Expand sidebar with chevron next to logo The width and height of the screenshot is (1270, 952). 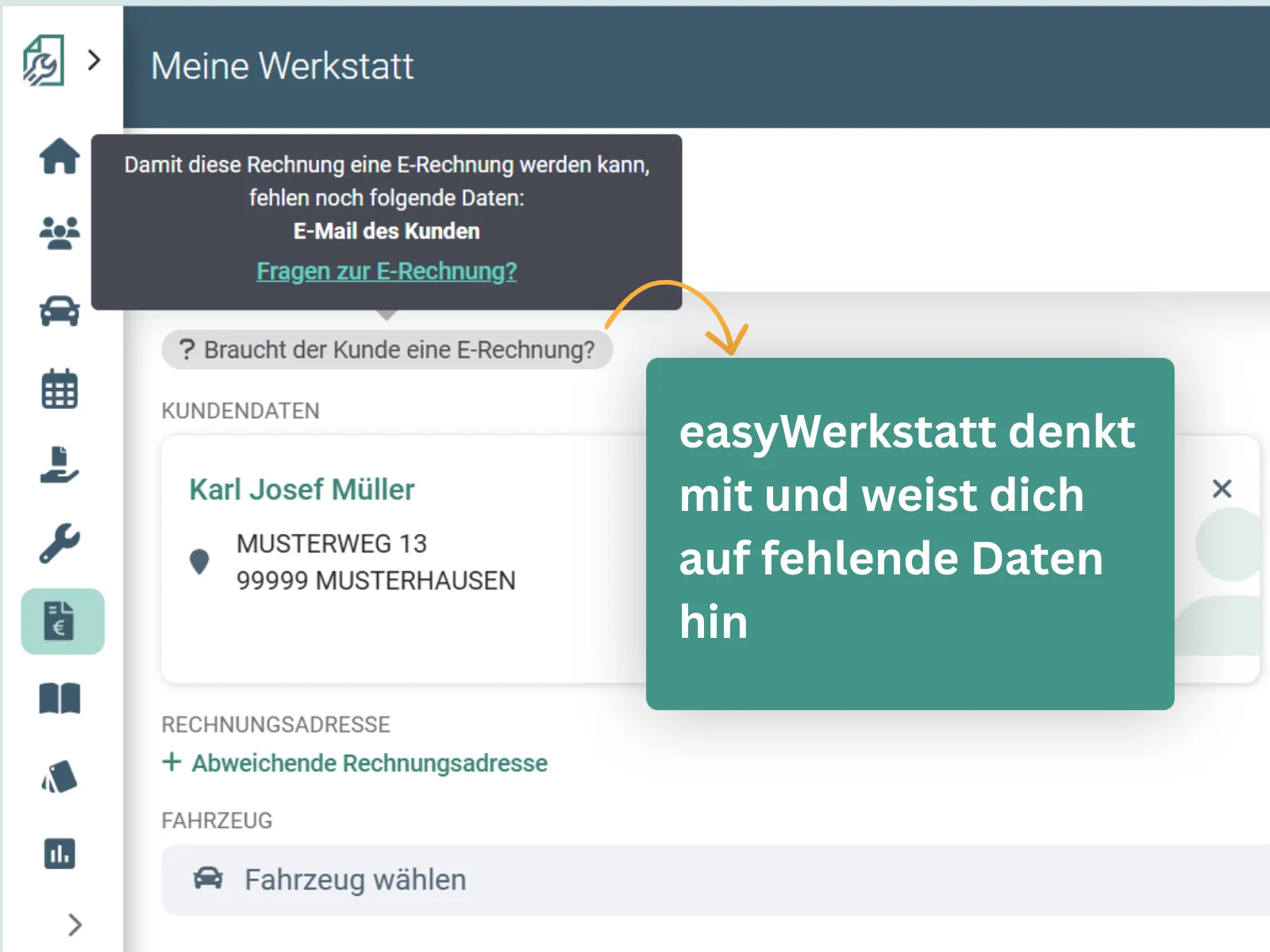pyautogui.click(x=94, y=60)
